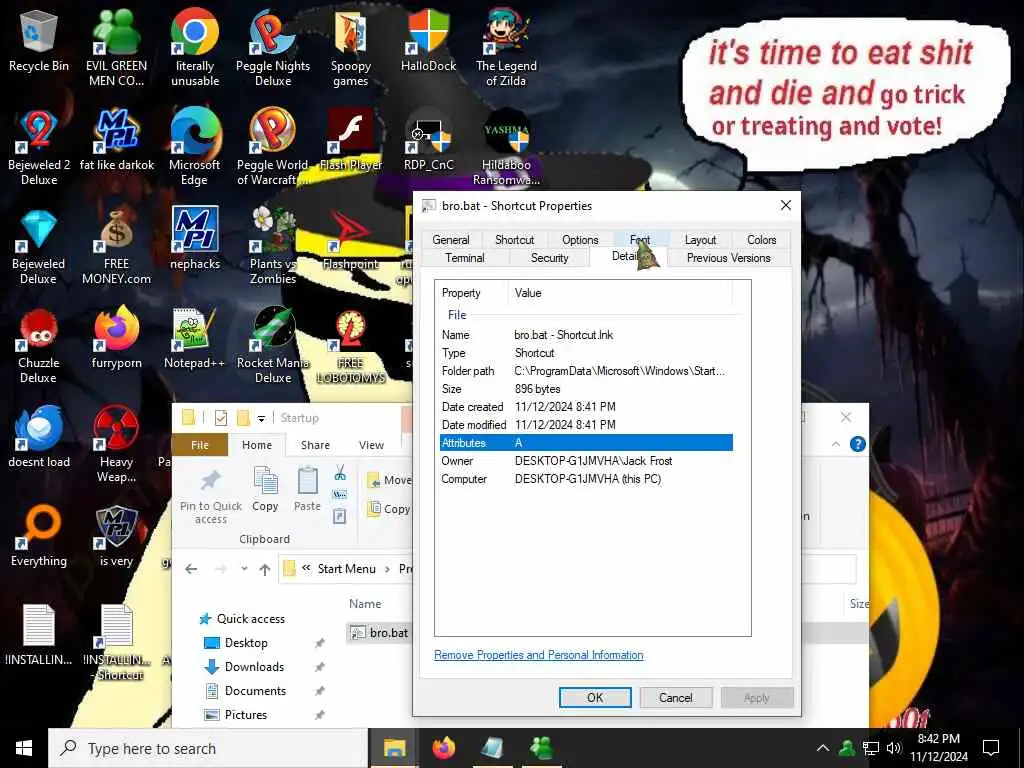This screenshot has height=768, width=1024.
Task: Open the Flashpoint shortcut
Action: click(x=351, y=238)
